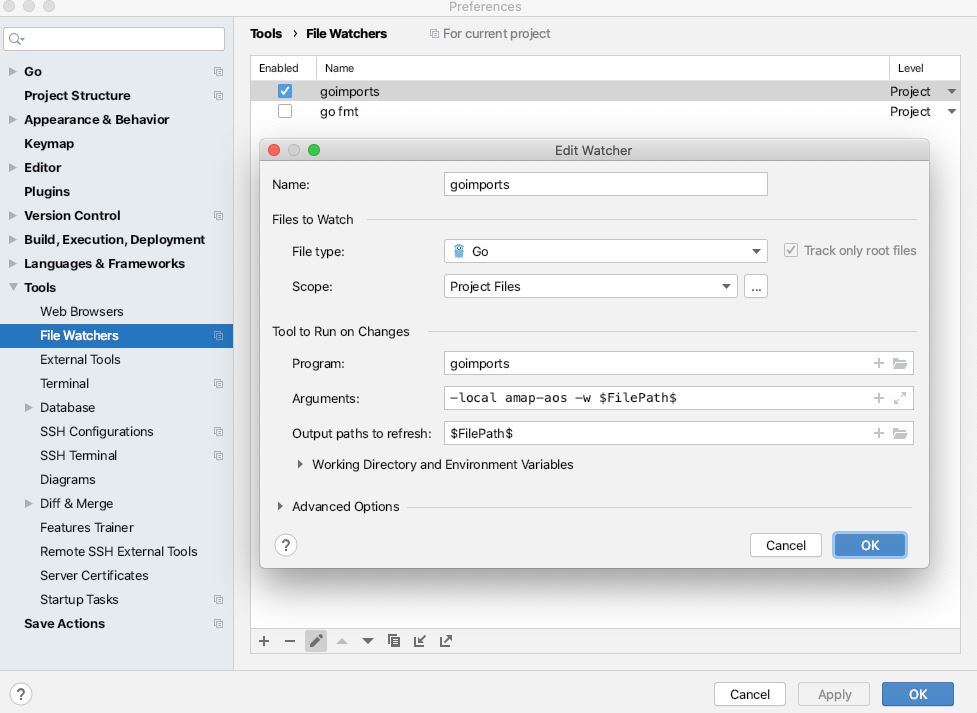The image size is (977, 713).
Task: Click the add watcher plus icon
Action: (x=264, y=641)
